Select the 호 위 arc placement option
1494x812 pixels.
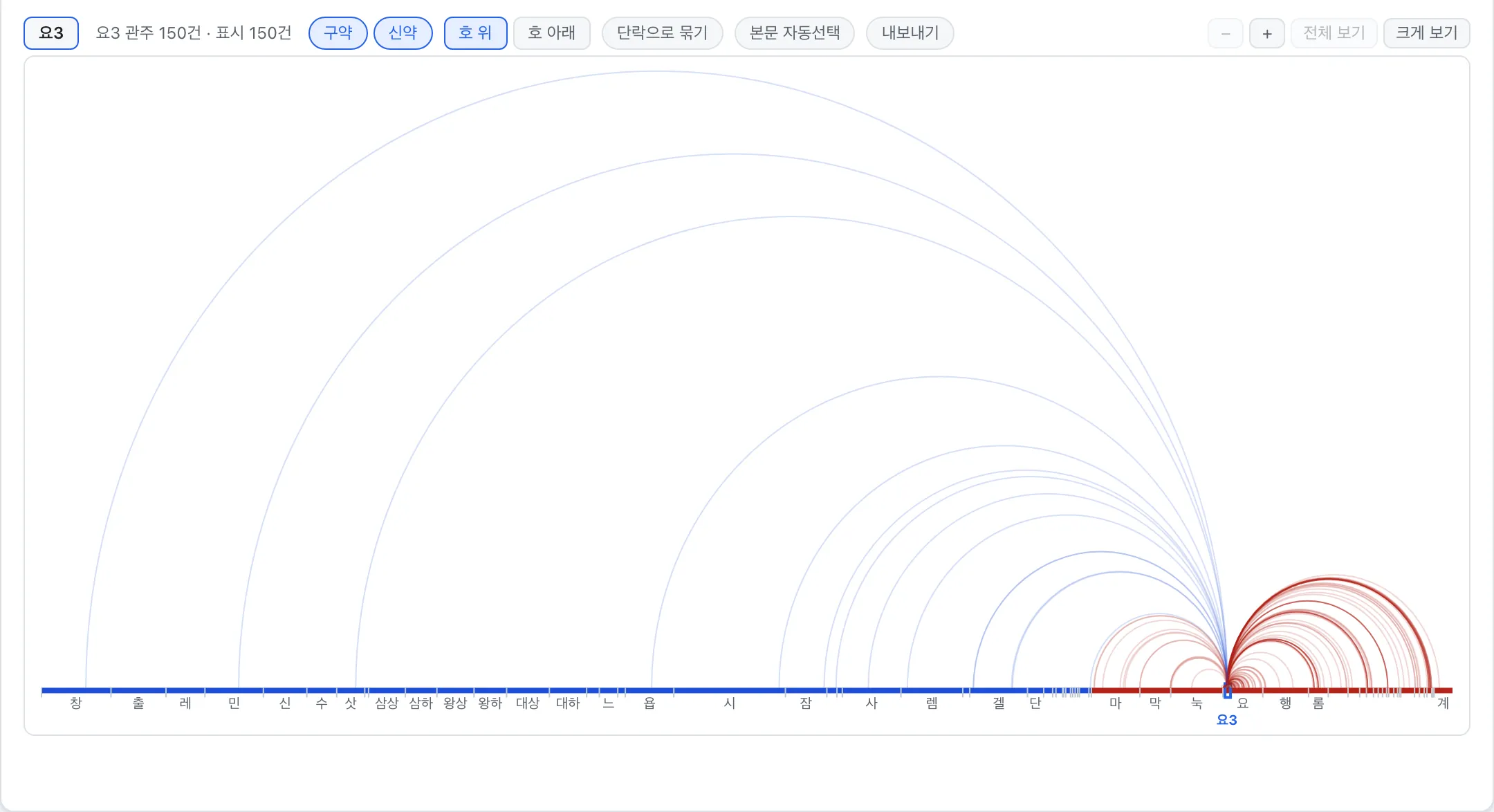(475, 33)
